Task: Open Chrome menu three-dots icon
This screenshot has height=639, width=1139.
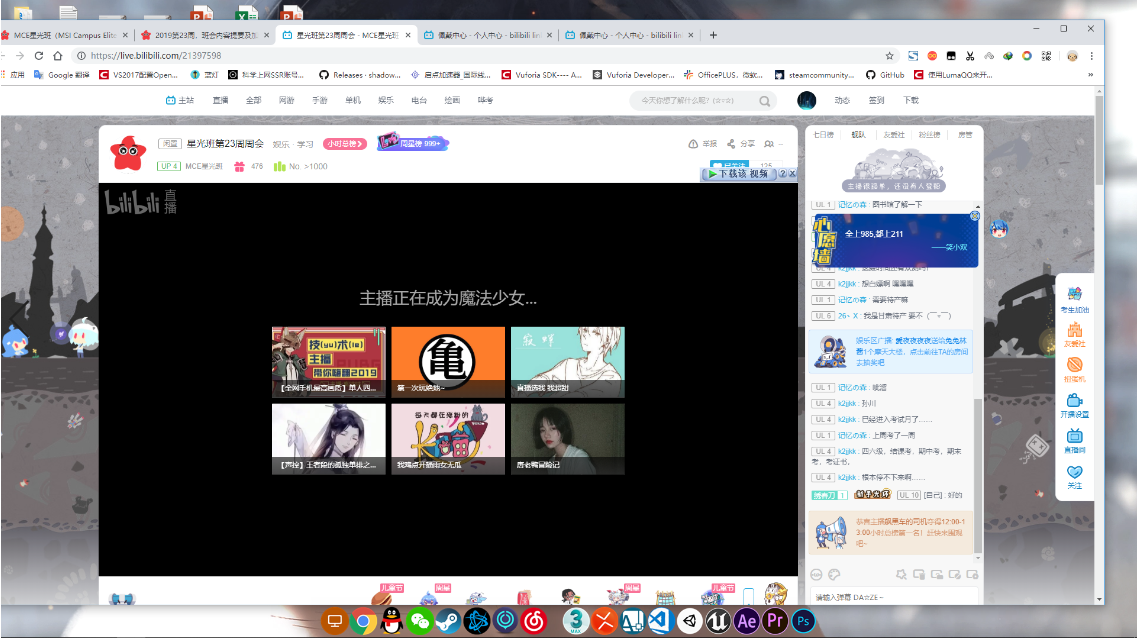Action: pyautogui.click(x=1091, y=56)
